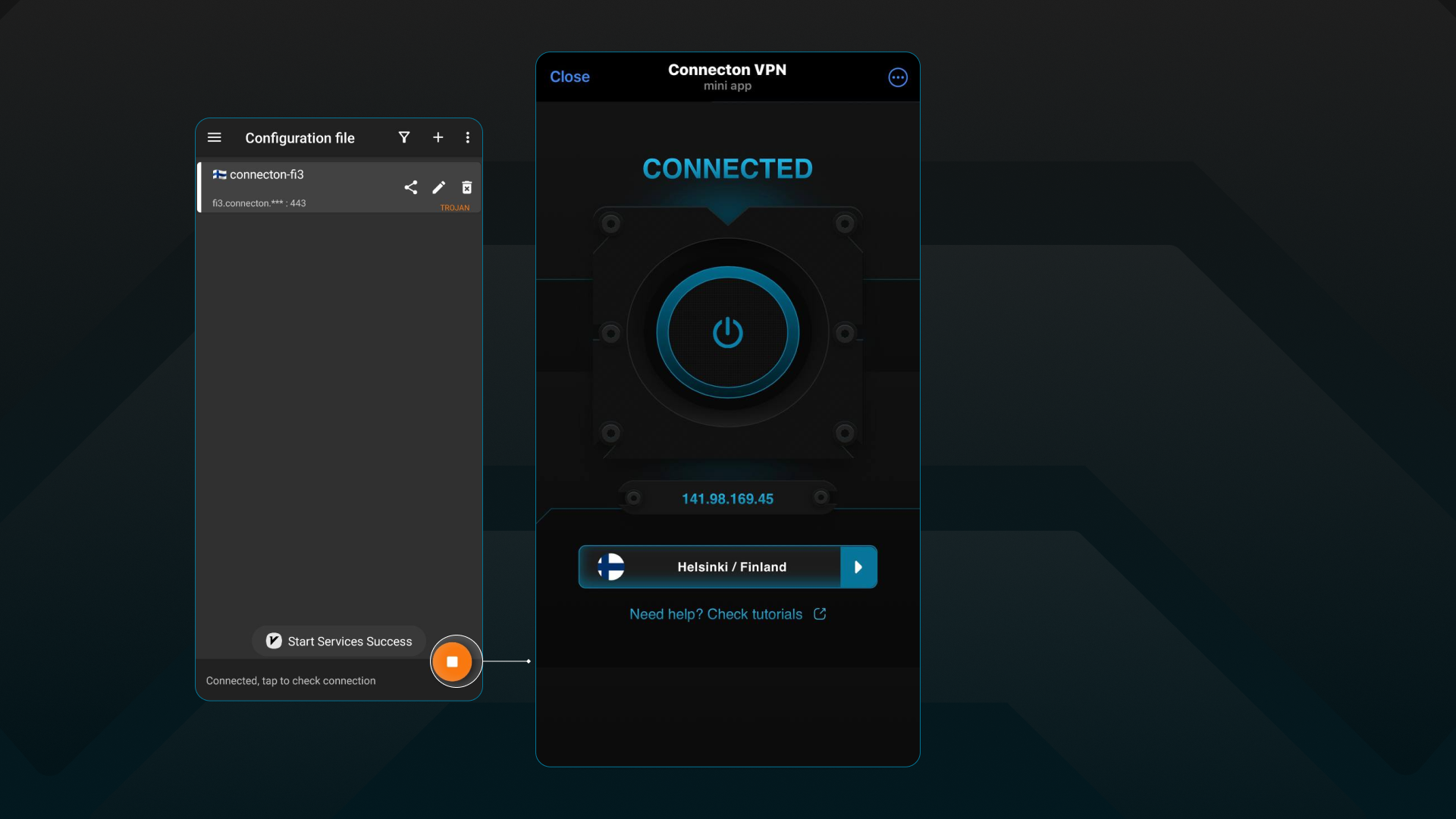Expand server list with blue arrow
Screen dimensions: 1456x819
pyautogui.click(x=858, y=566)
